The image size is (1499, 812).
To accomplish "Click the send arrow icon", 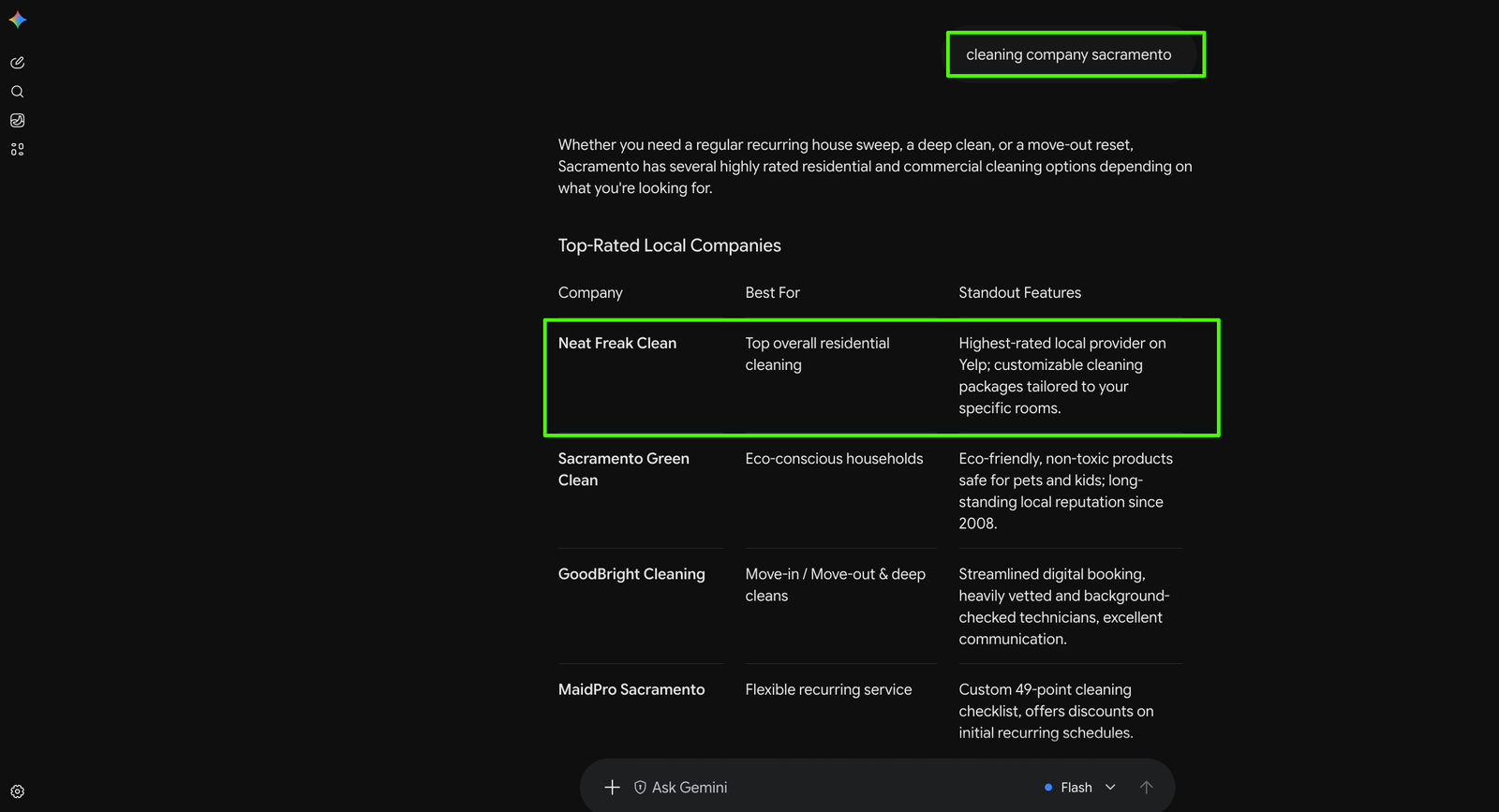I will 1146,788.
